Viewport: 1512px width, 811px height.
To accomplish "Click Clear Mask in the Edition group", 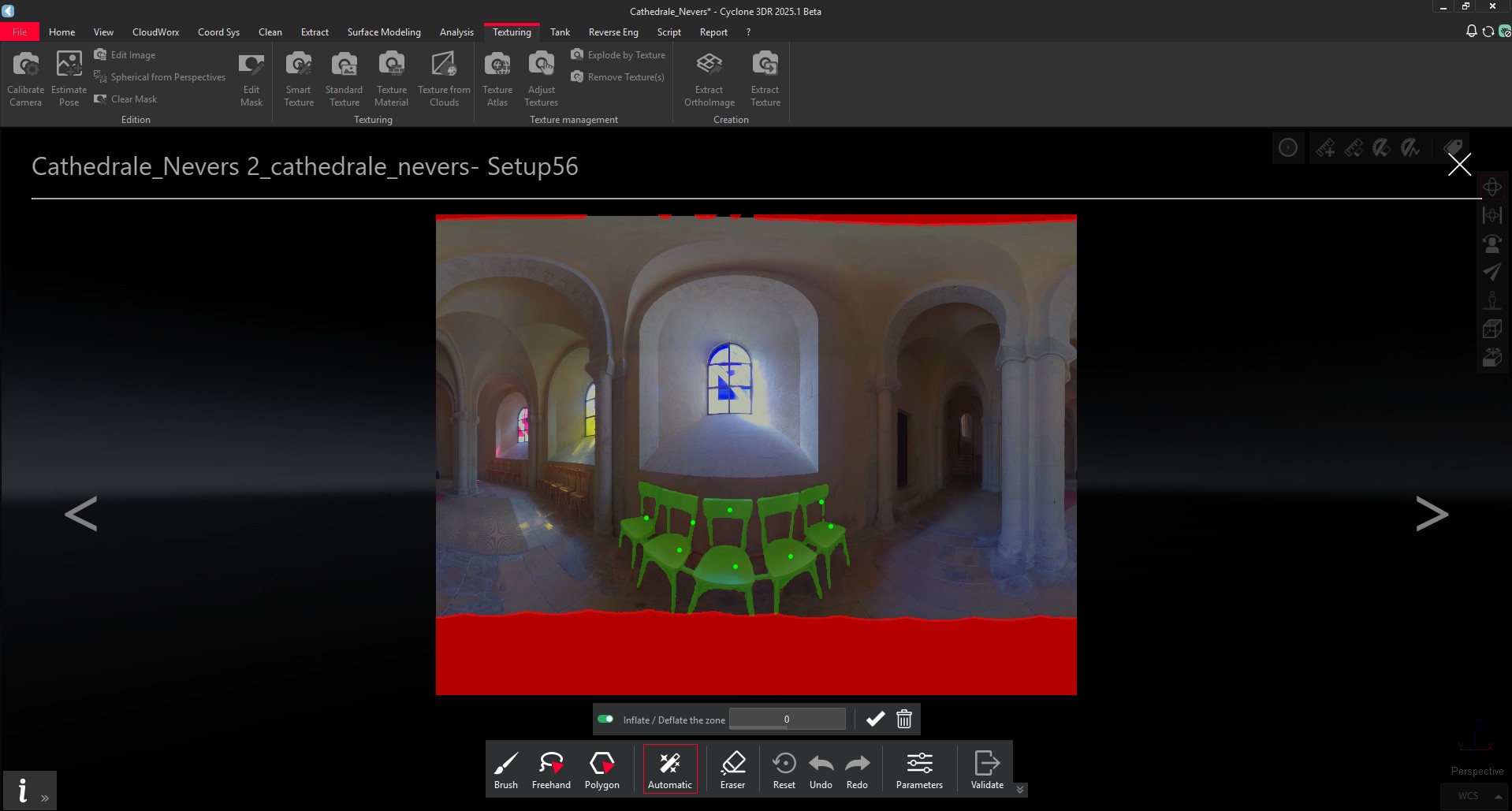I will 125,99.
